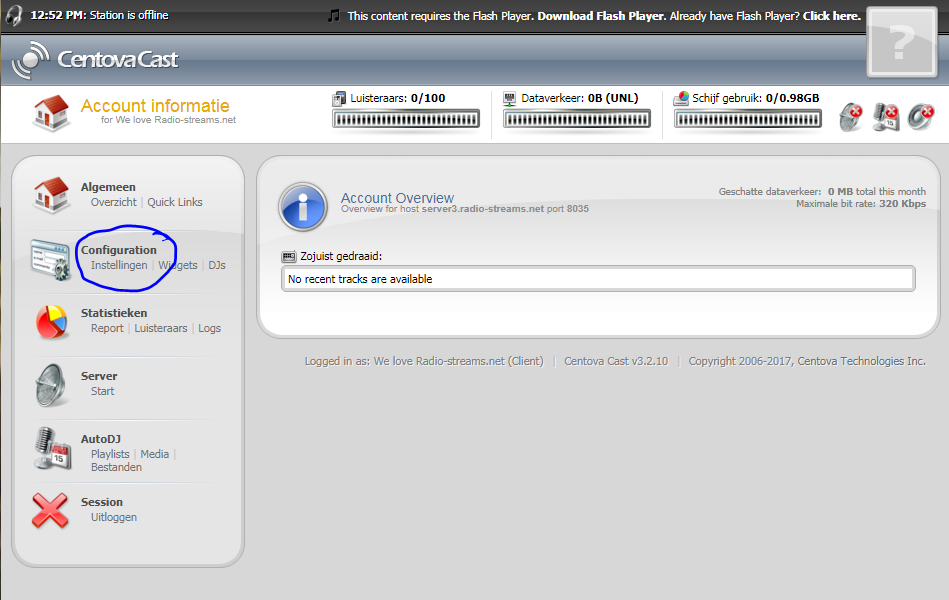Click the AutoDJ microphone icon in sidebar
This screenshot has height=600, width=949.
point(53,448)
